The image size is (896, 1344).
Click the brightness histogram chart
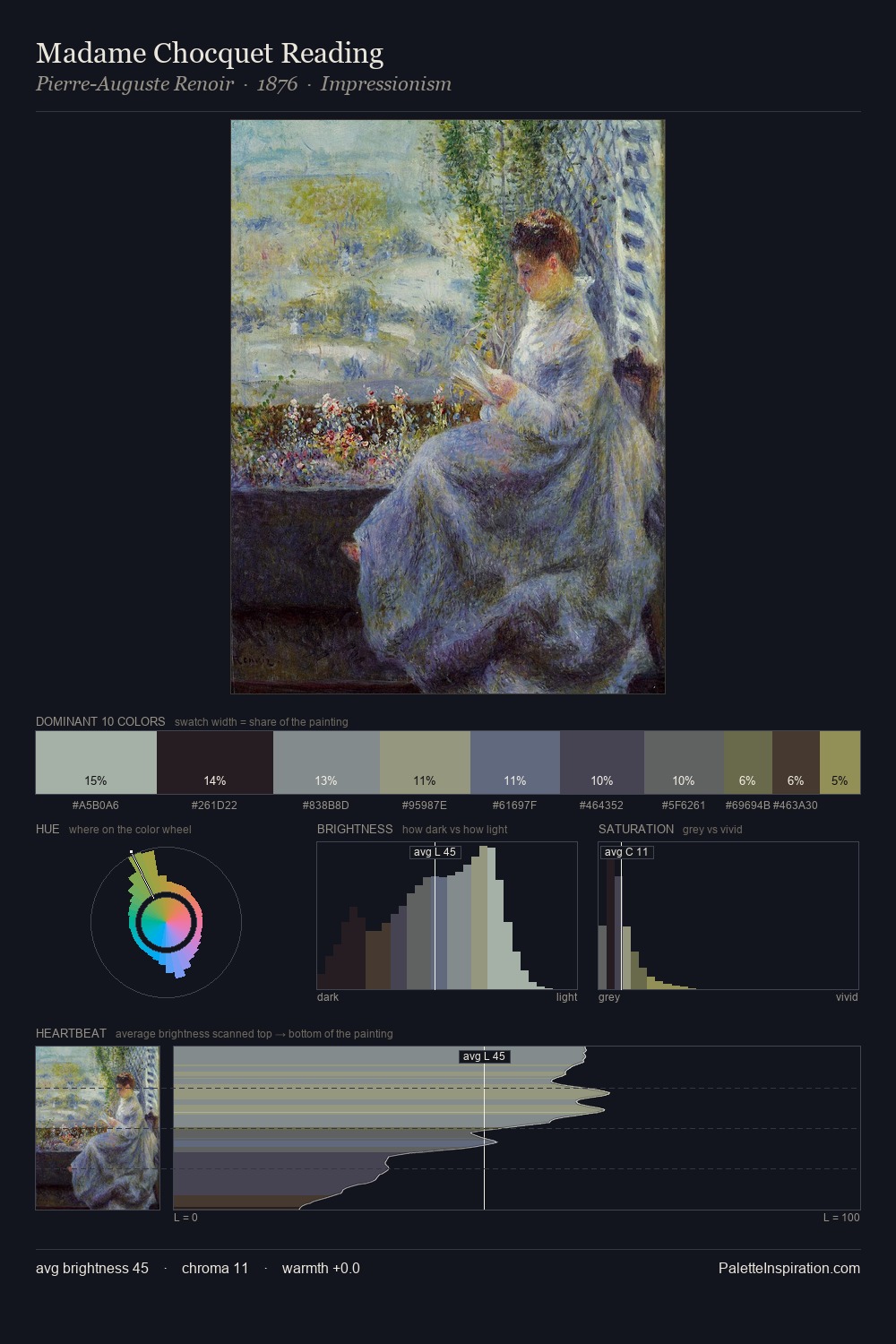click(447, 916)
